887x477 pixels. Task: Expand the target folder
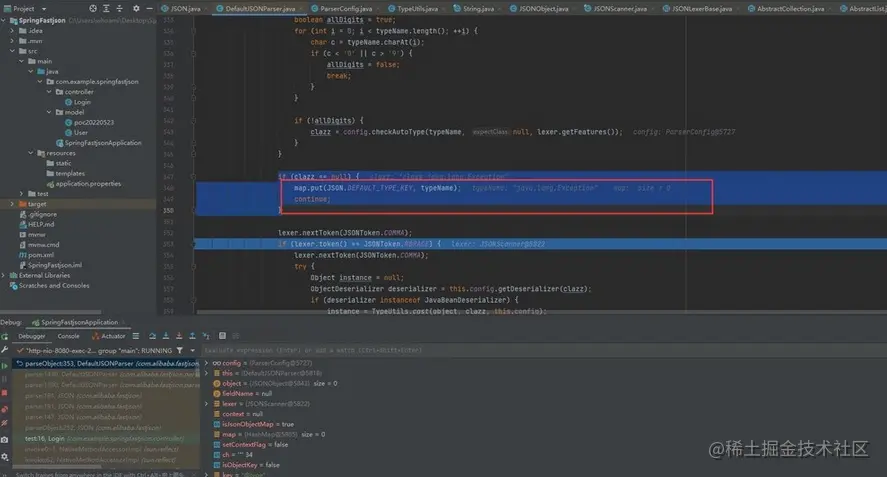click(12, 204)
